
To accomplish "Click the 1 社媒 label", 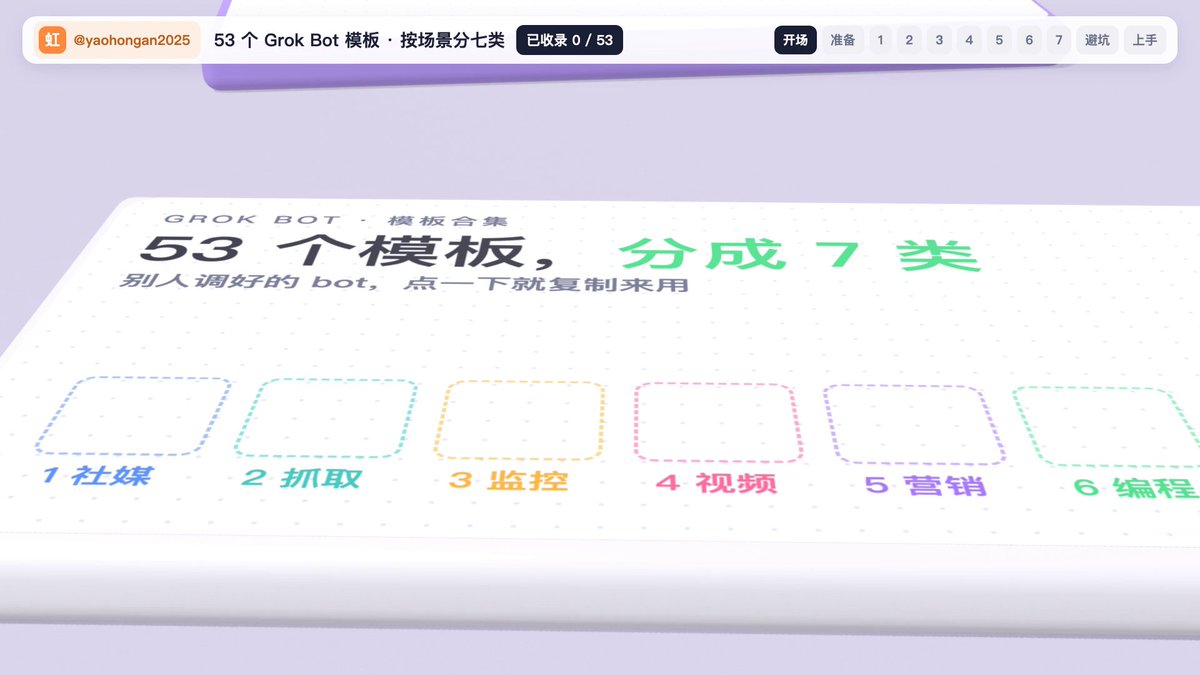I will (x=97, y=475).
